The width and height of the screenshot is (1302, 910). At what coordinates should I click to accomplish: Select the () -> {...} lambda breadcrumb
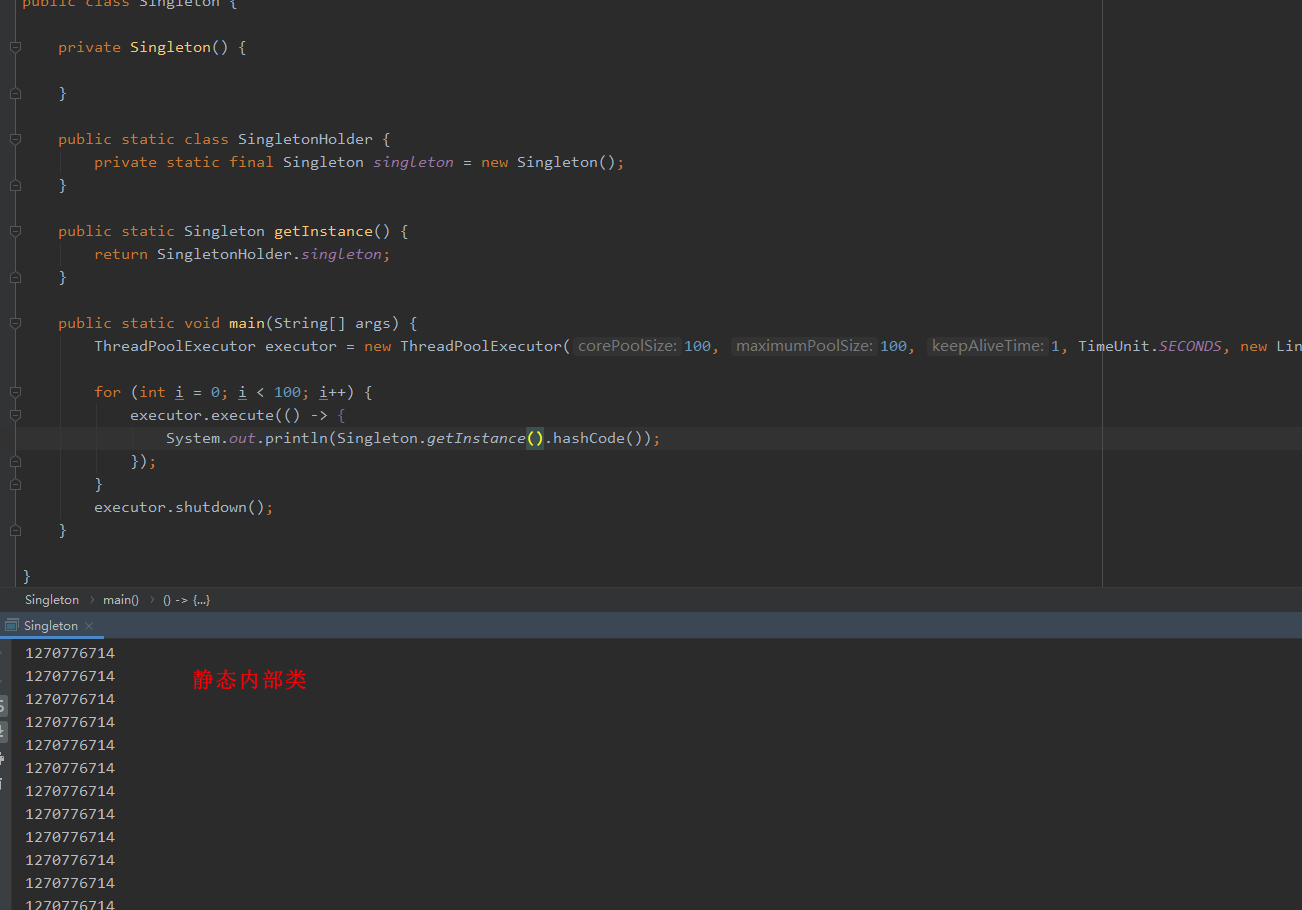click(x=186, y=600)
